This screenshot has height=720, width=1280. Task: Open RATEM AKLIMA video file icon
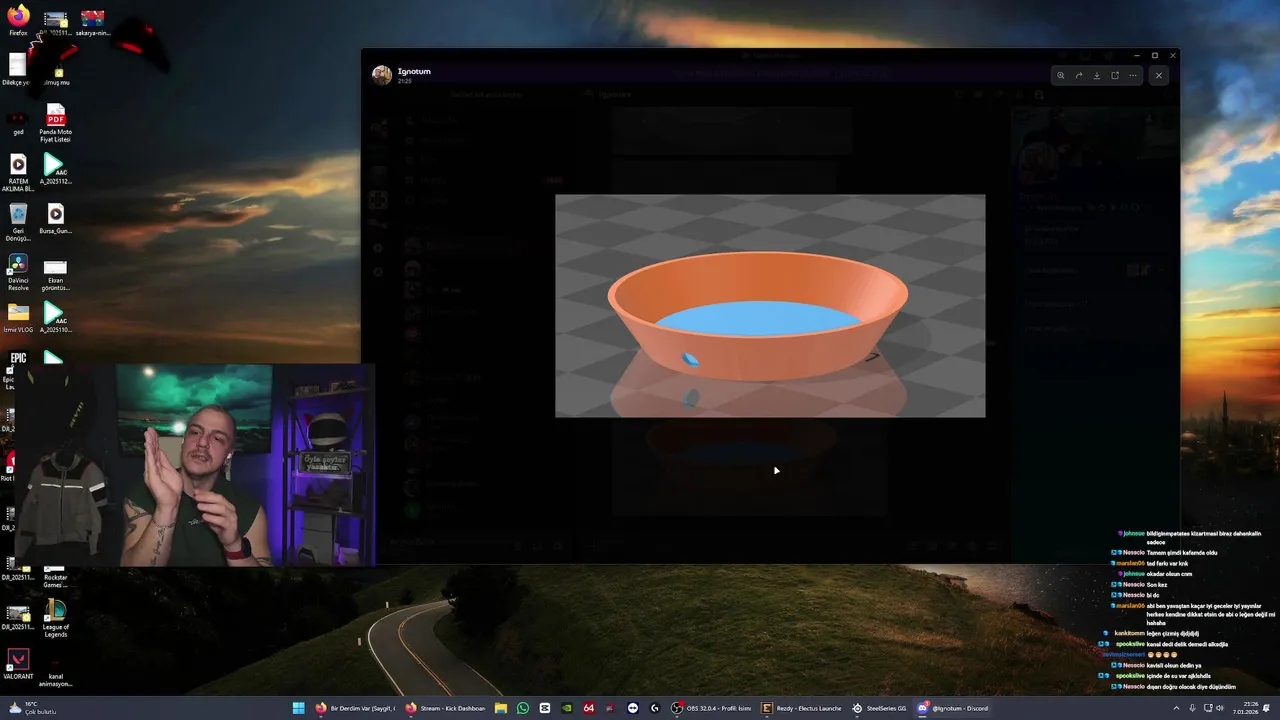18,171
